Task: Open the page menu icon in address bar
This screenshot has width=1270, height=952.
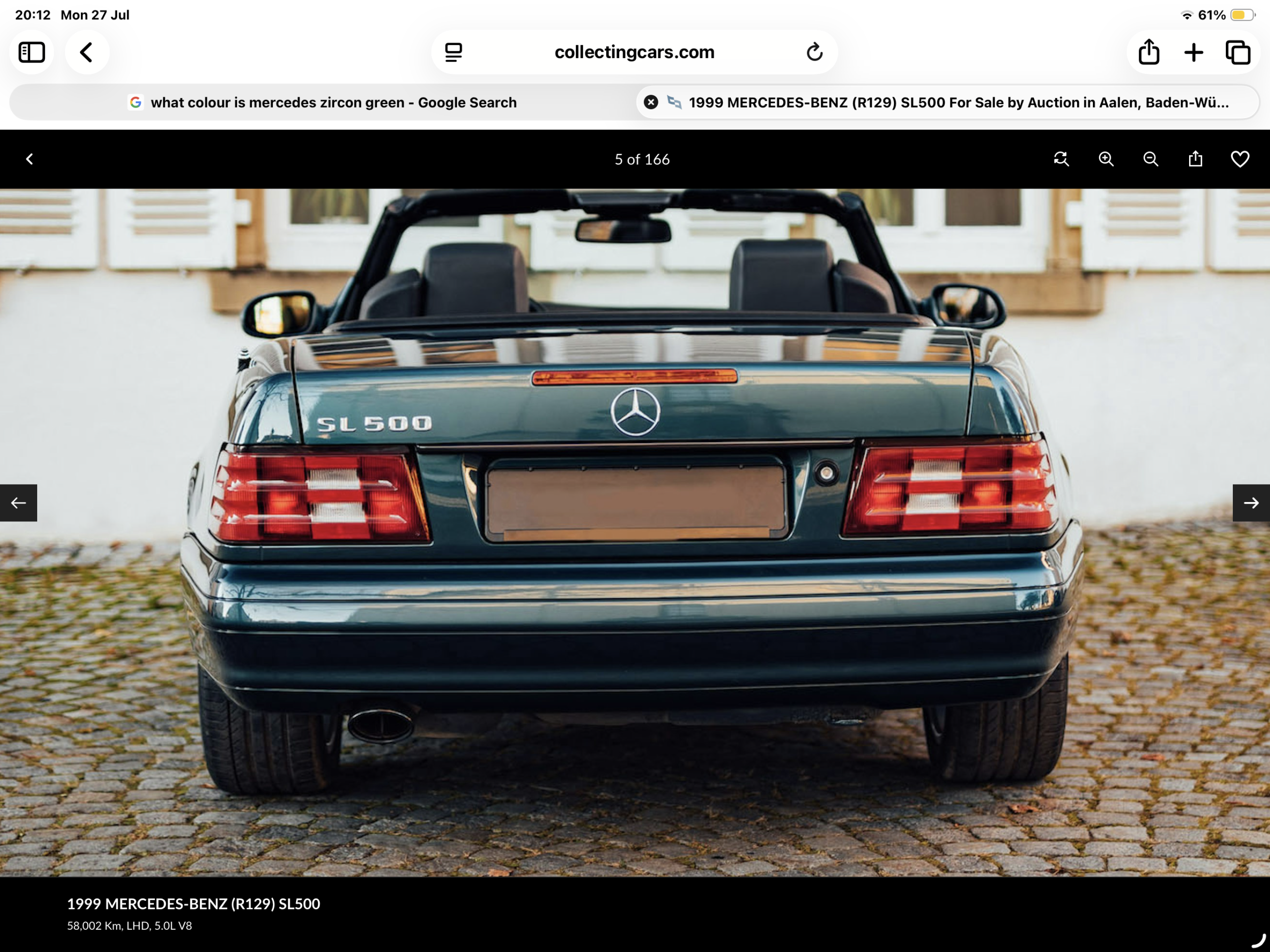Action: pyautogui.click(x=453, y=52)
